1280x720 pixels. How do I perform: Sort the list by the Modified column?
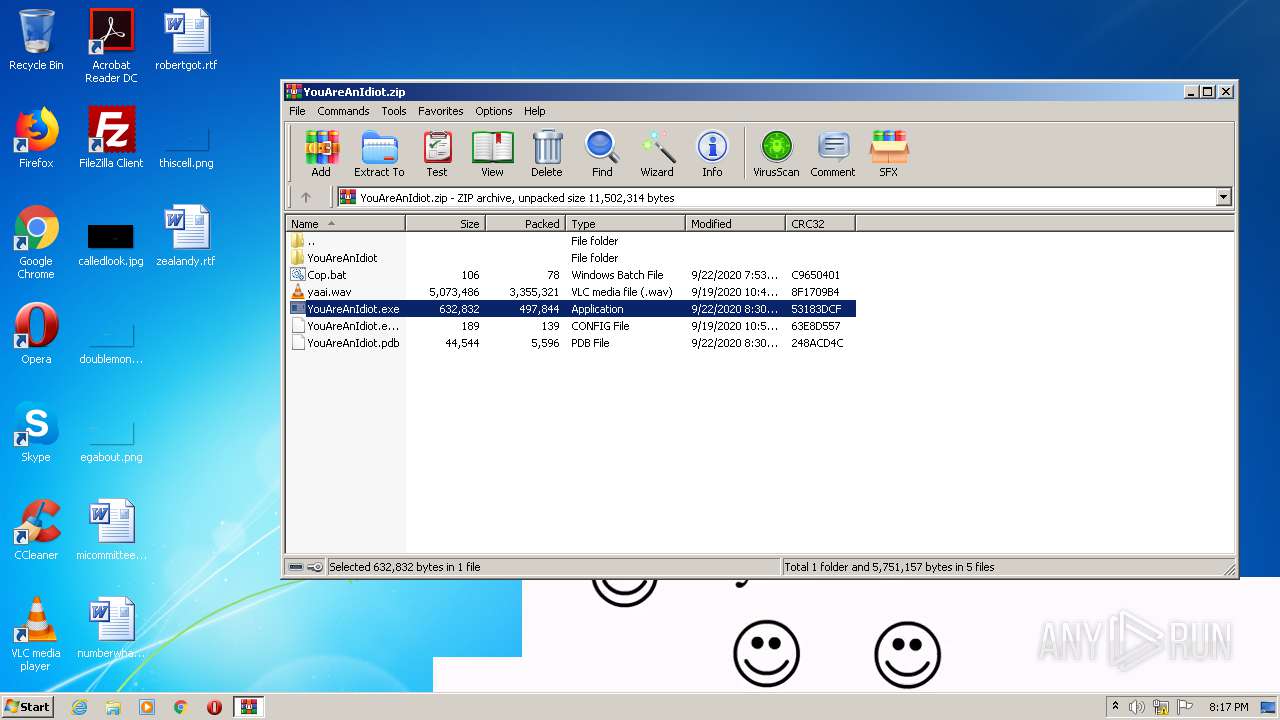(736, 224)
